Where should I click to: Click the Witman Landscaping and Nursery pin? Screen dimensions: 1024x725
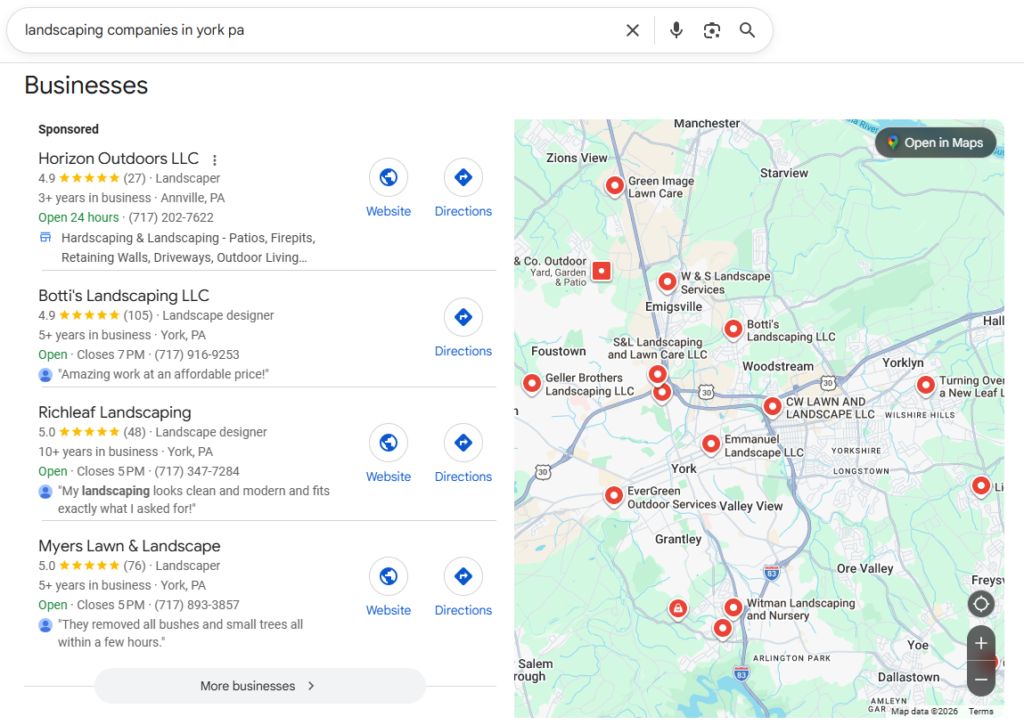pyautogui.click(x=733, y=607)
